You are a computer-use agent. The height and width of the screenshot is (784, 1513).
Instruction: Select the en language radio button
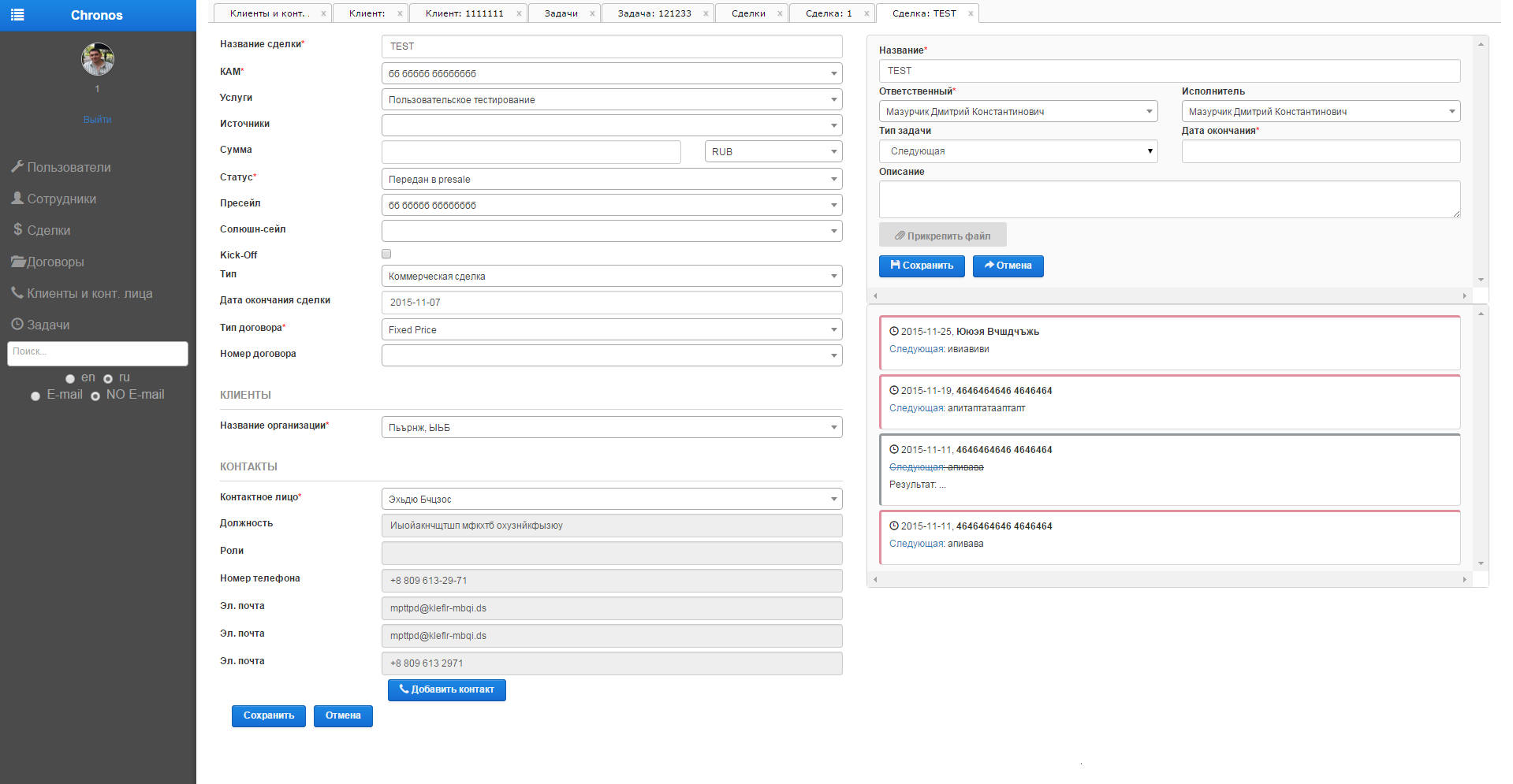70,379
